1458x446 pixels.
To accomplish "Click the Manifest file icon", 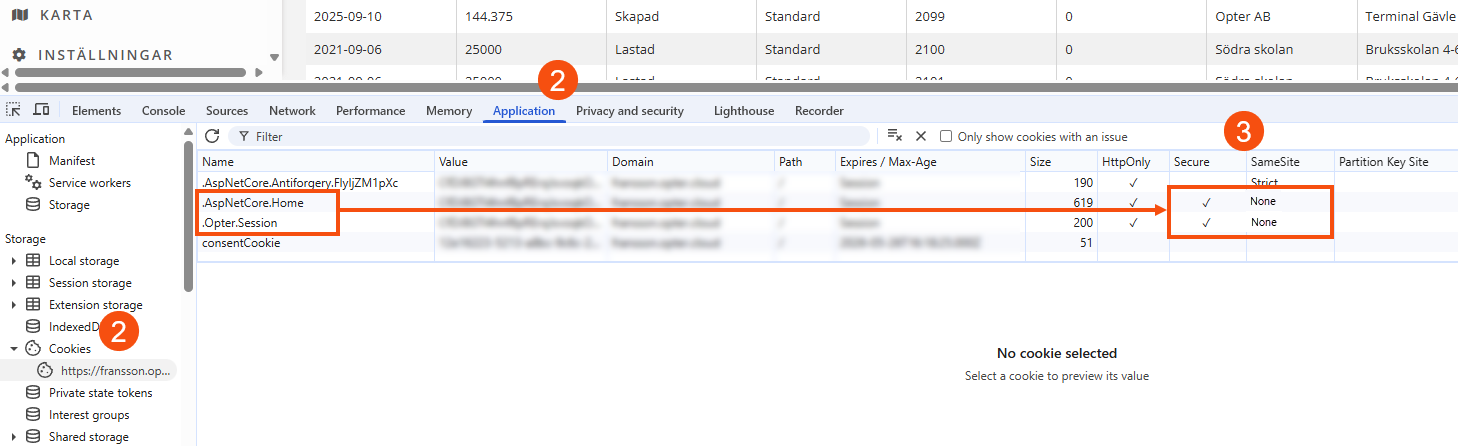I will click(32, 161).
